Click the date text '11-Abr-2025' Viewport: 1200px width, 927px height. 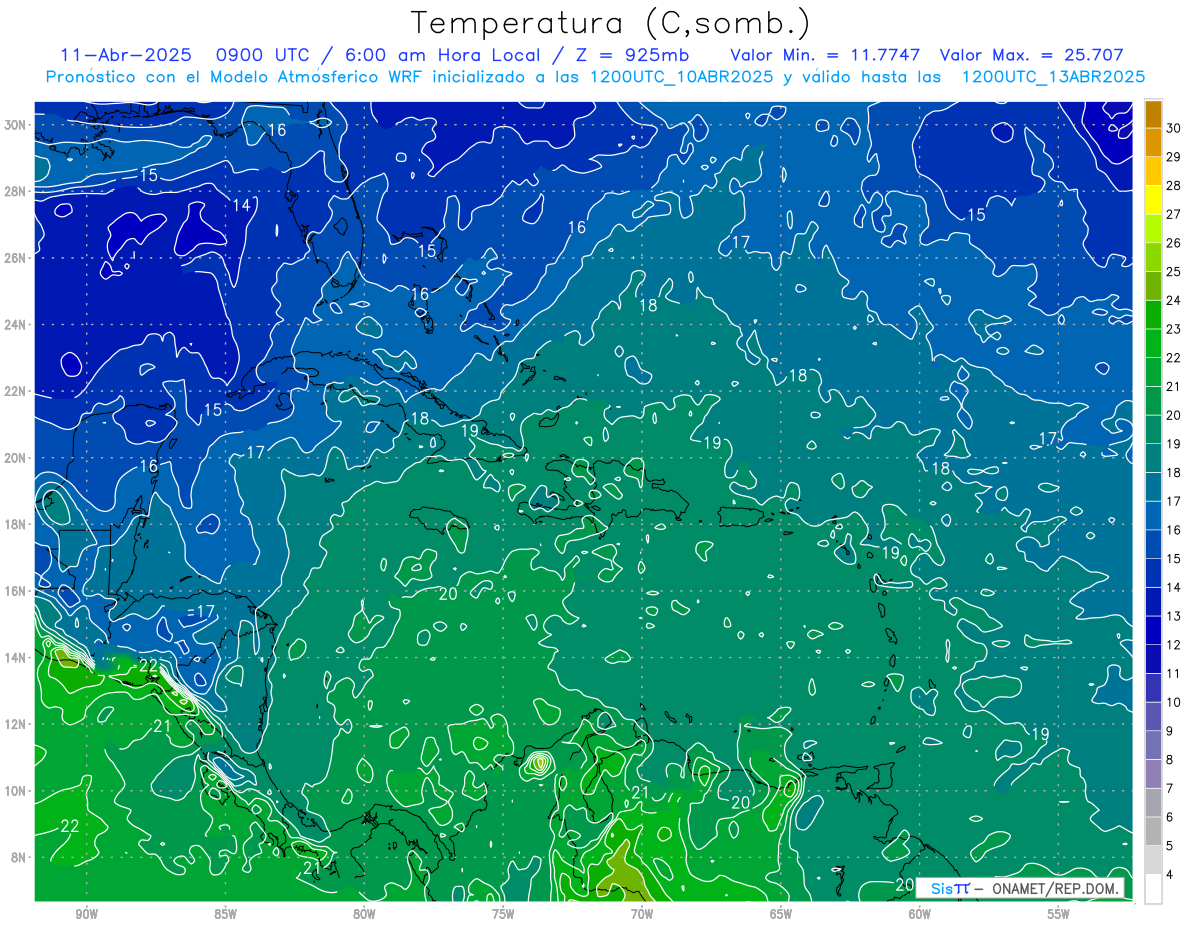pyautogui.click(x=125, y=55)
